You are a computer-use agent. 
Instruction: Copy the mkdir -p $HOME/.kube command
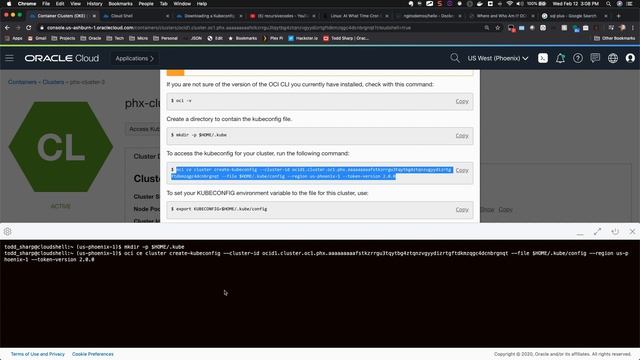point(462,136)
